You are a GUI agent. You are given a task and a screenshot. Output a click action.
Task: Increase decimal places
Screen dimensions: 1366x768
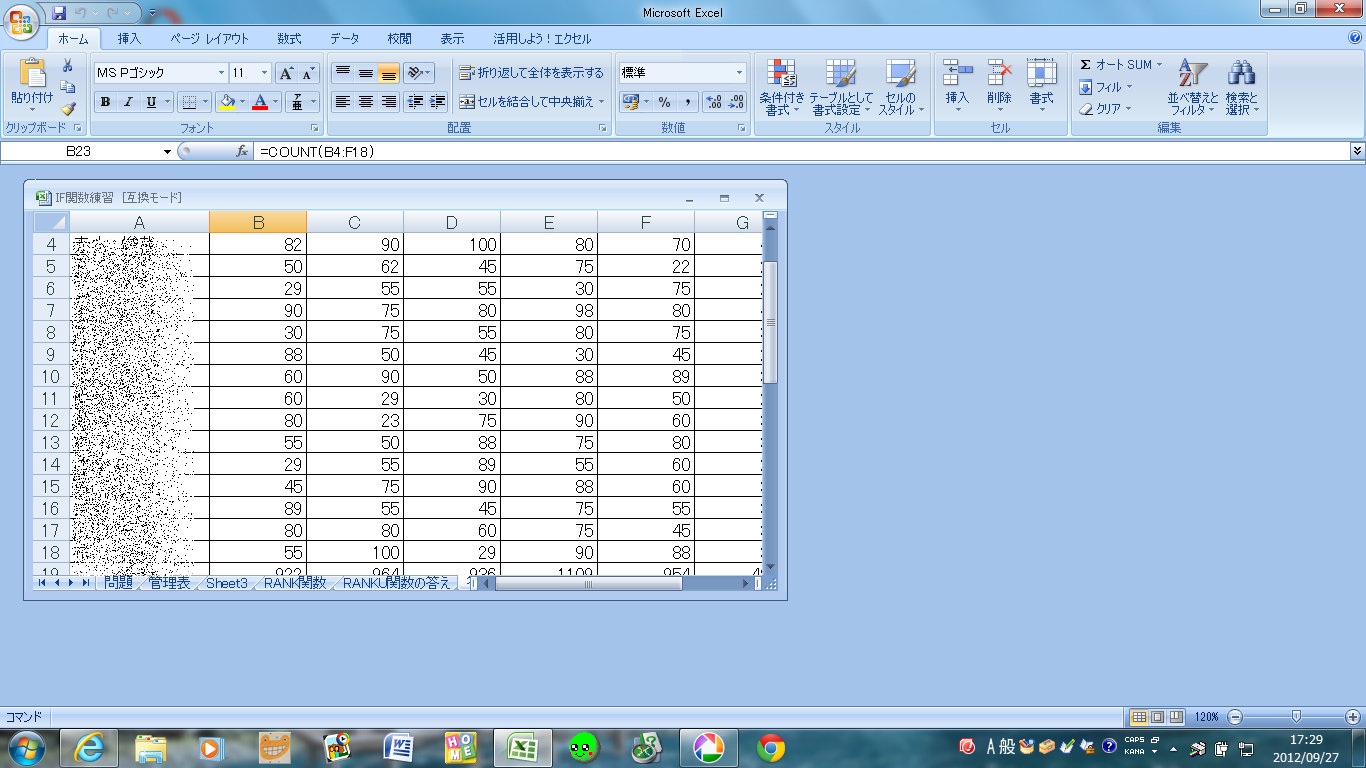pyautogui.click(x=713, y=102)
